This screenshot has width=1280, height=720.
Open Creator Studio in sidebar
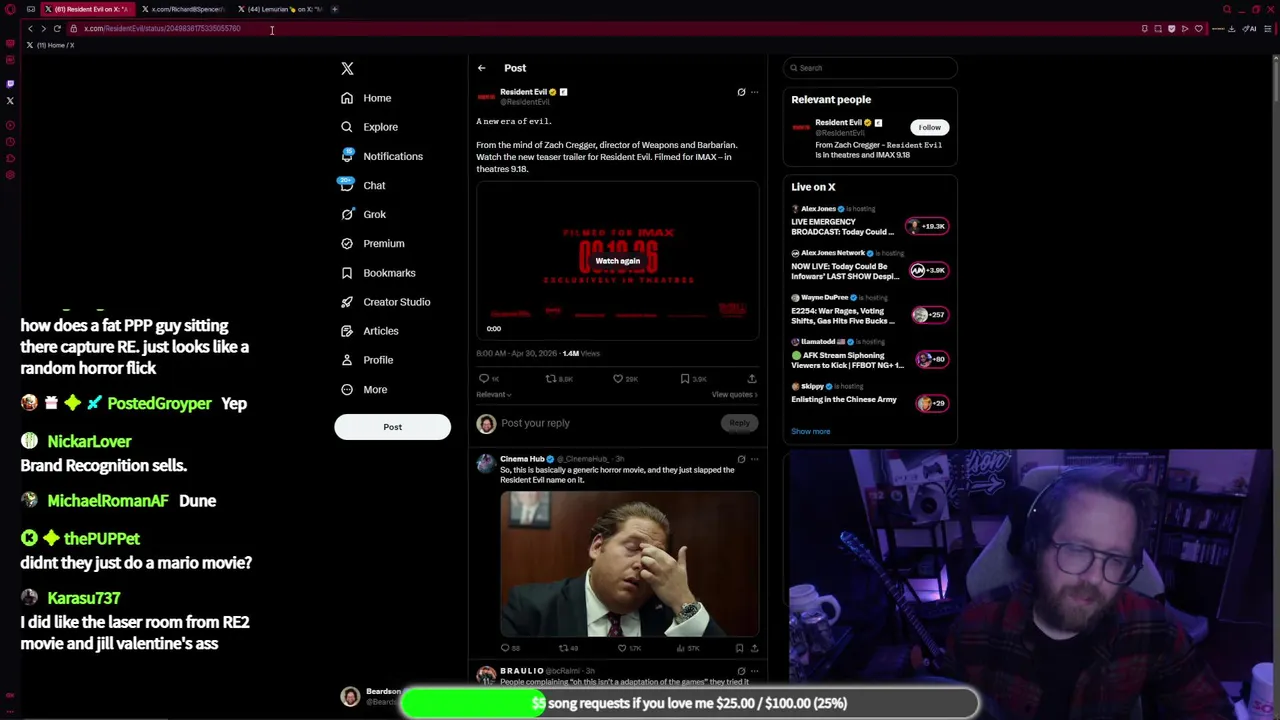385,301
